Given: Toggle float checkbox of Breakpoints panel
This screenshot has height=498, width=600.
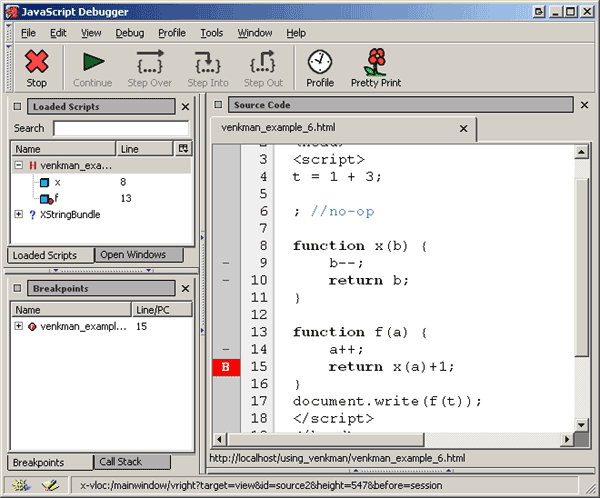Looking at the screenshot, I should click(x=17, y=288).
